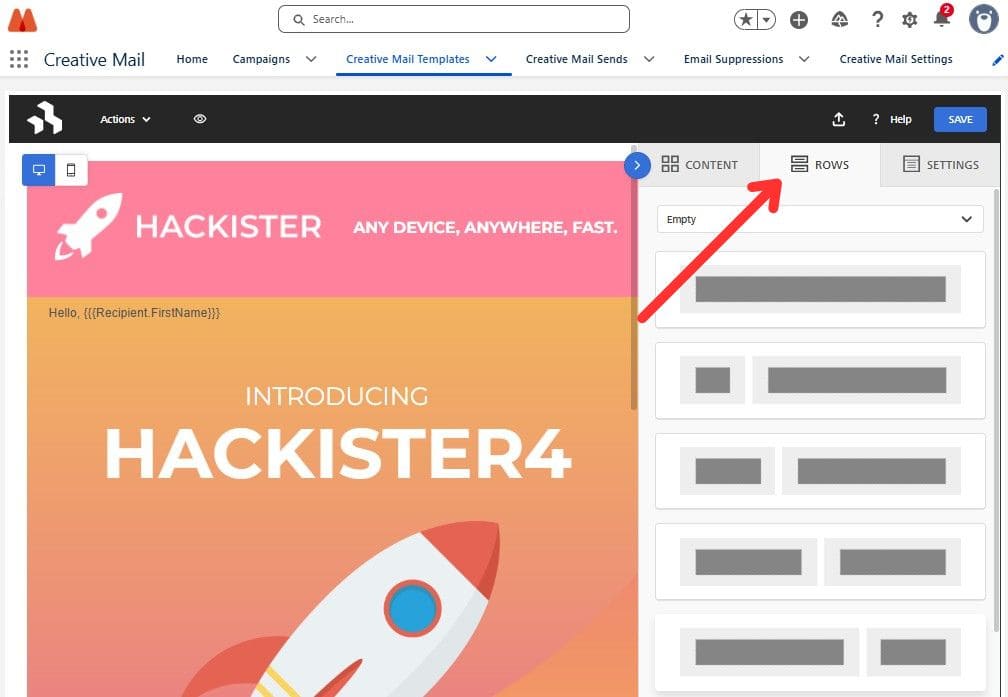This screenshot has height=697, width=1008.
Task: Open the Creative Mail Settings tab
Action: (896, 59)
